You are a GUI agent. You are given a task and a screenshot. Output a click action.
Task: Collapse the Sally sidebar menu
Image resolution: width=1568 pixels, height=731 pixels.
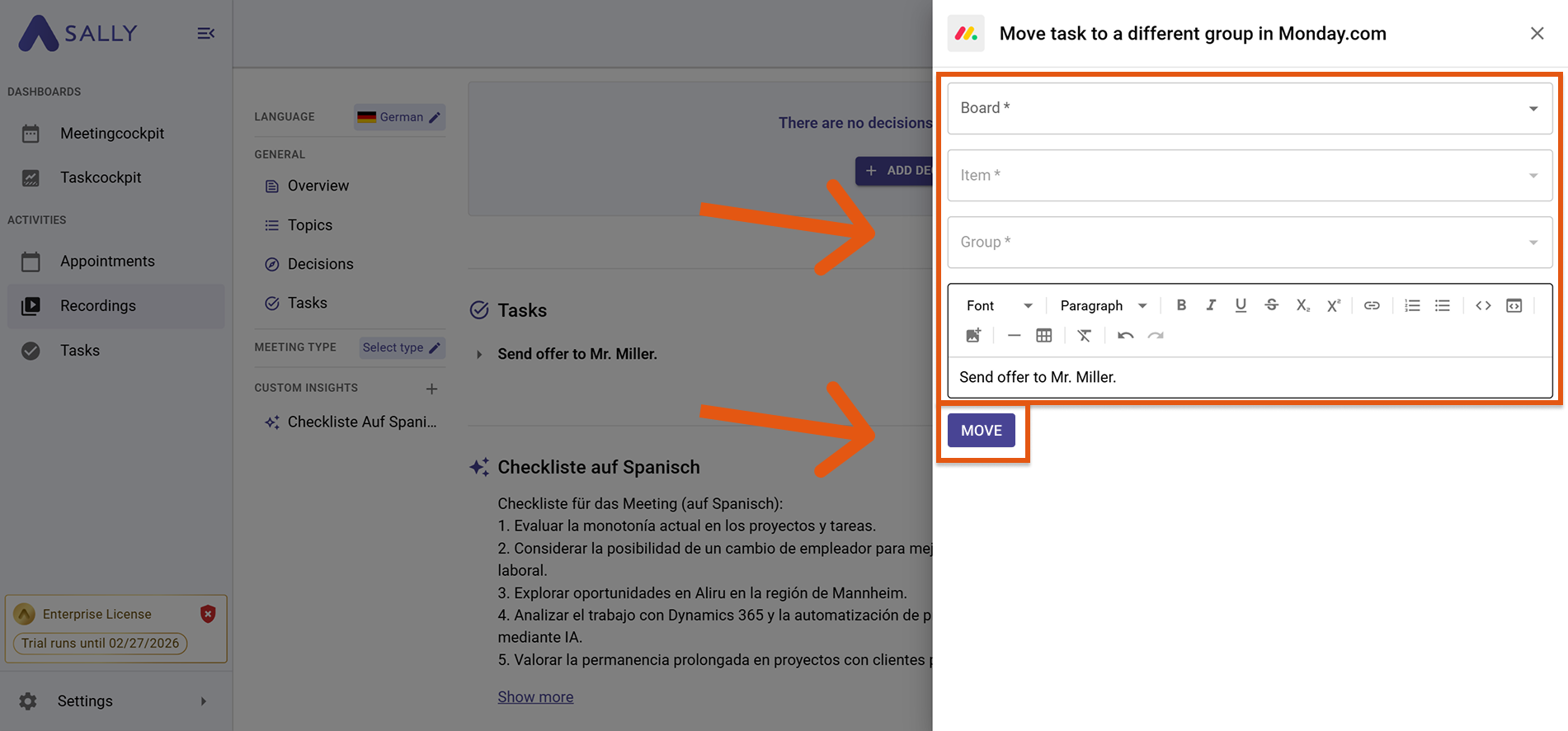pyautogui.click(x=205, y=33)
